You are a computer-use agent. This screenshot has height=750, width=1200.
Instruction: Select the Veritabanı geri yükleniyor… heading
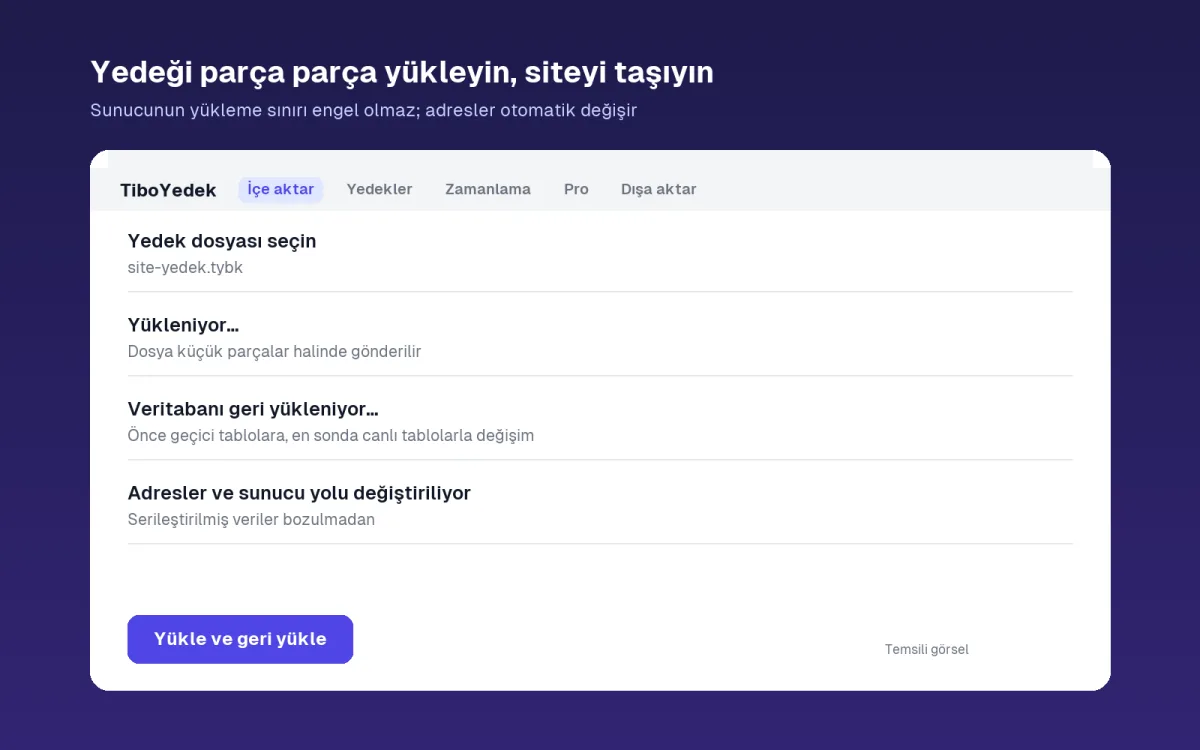(x=253, y=409)
